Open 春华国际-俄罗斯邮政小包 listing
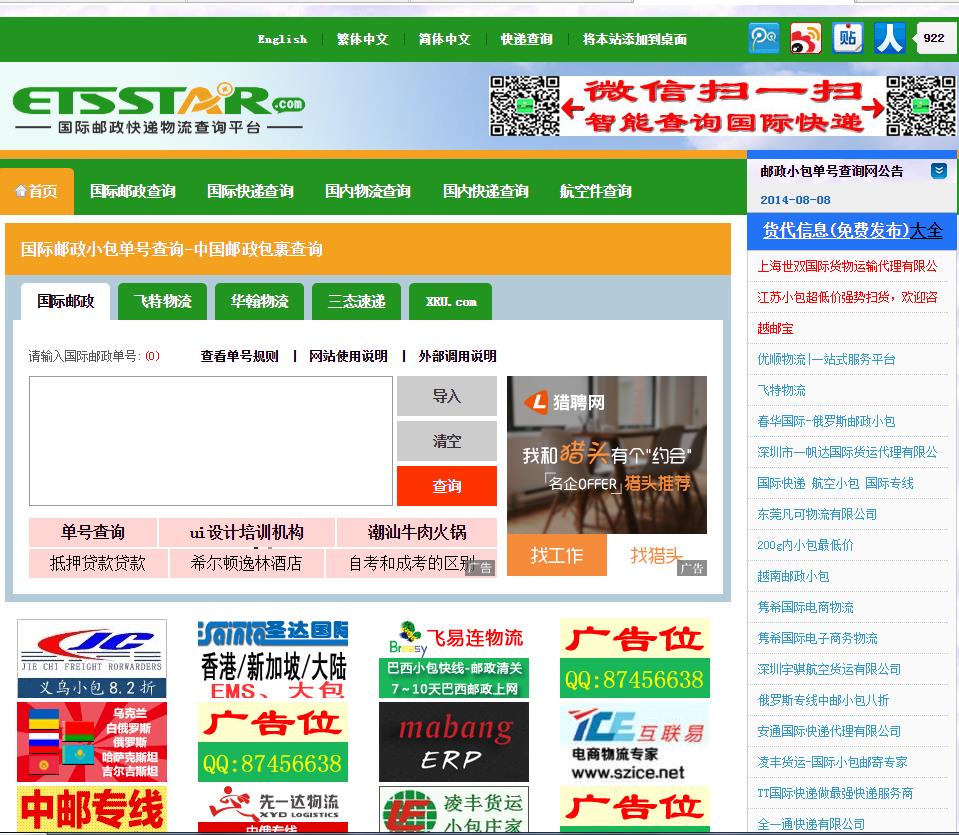The width and height of the screenshot is (959, 835). coord(826,421)
